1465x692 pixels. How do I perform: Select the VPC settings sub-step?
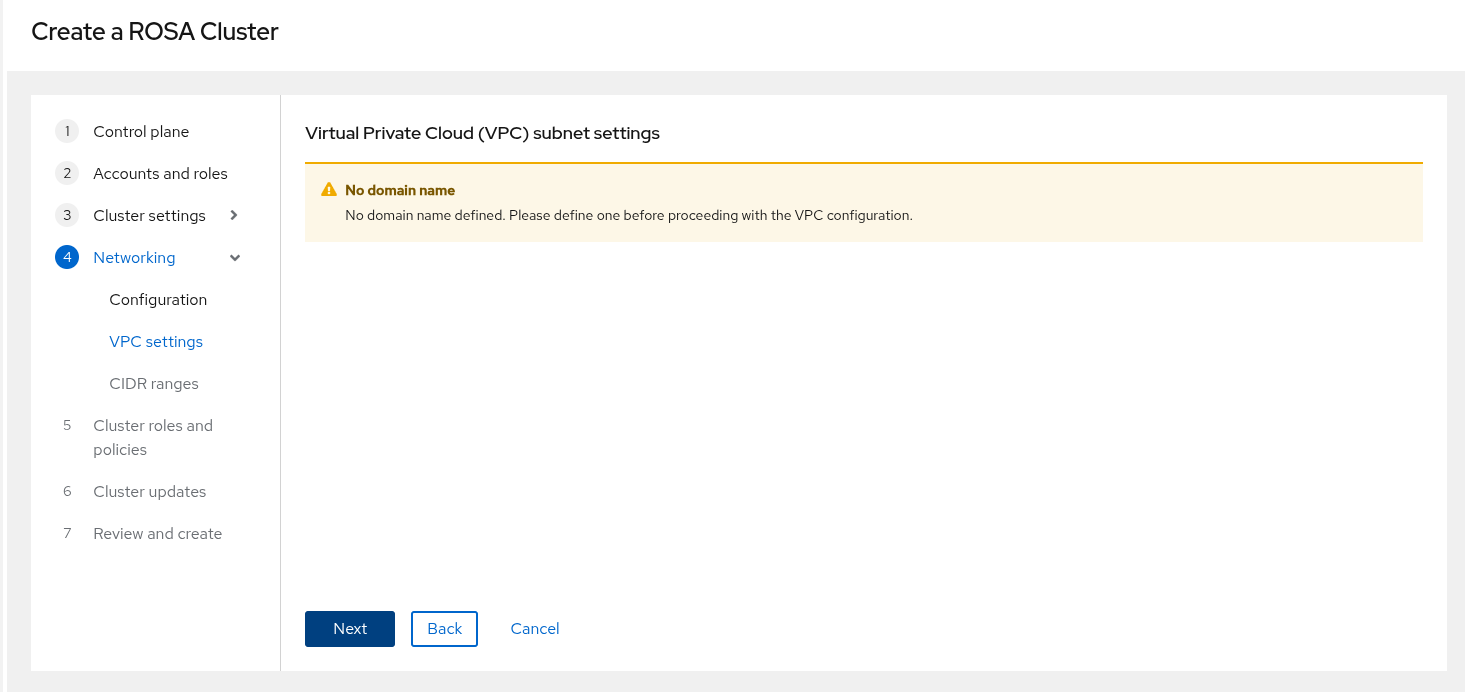[156, 342]
